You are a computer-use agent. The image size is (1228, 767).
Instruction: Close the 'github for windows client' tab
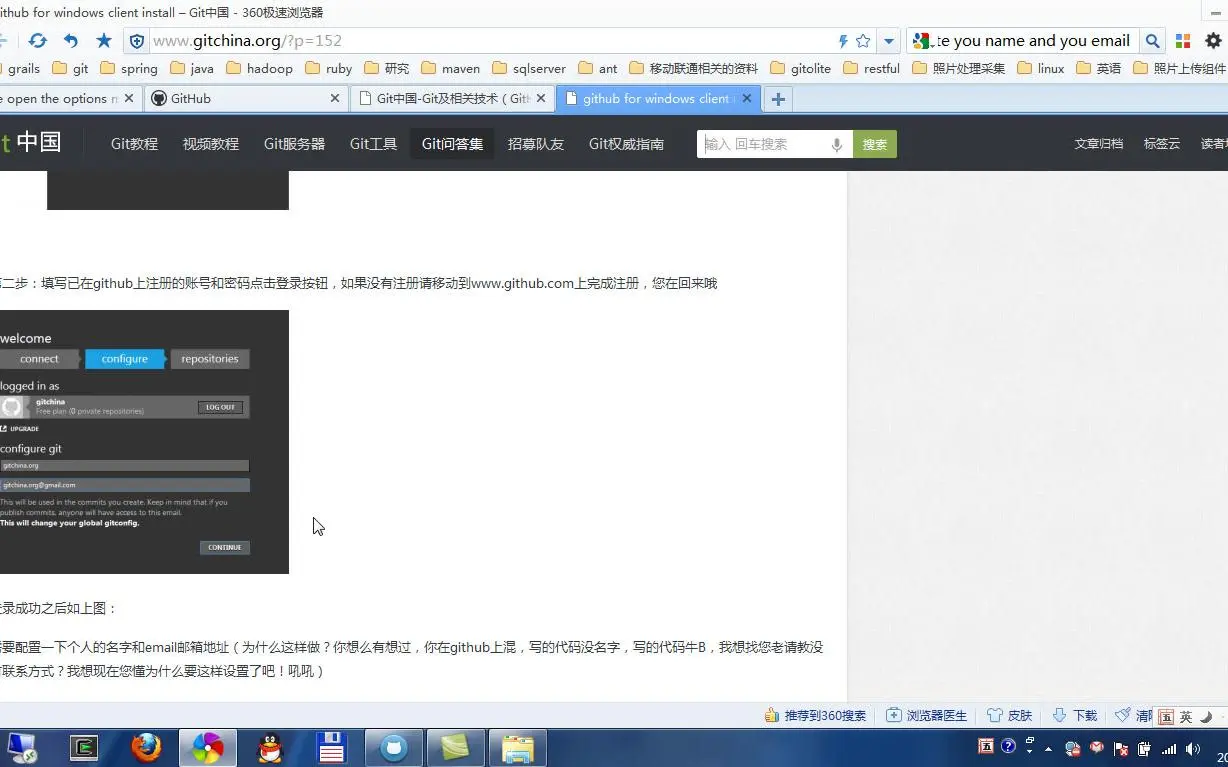746,99
